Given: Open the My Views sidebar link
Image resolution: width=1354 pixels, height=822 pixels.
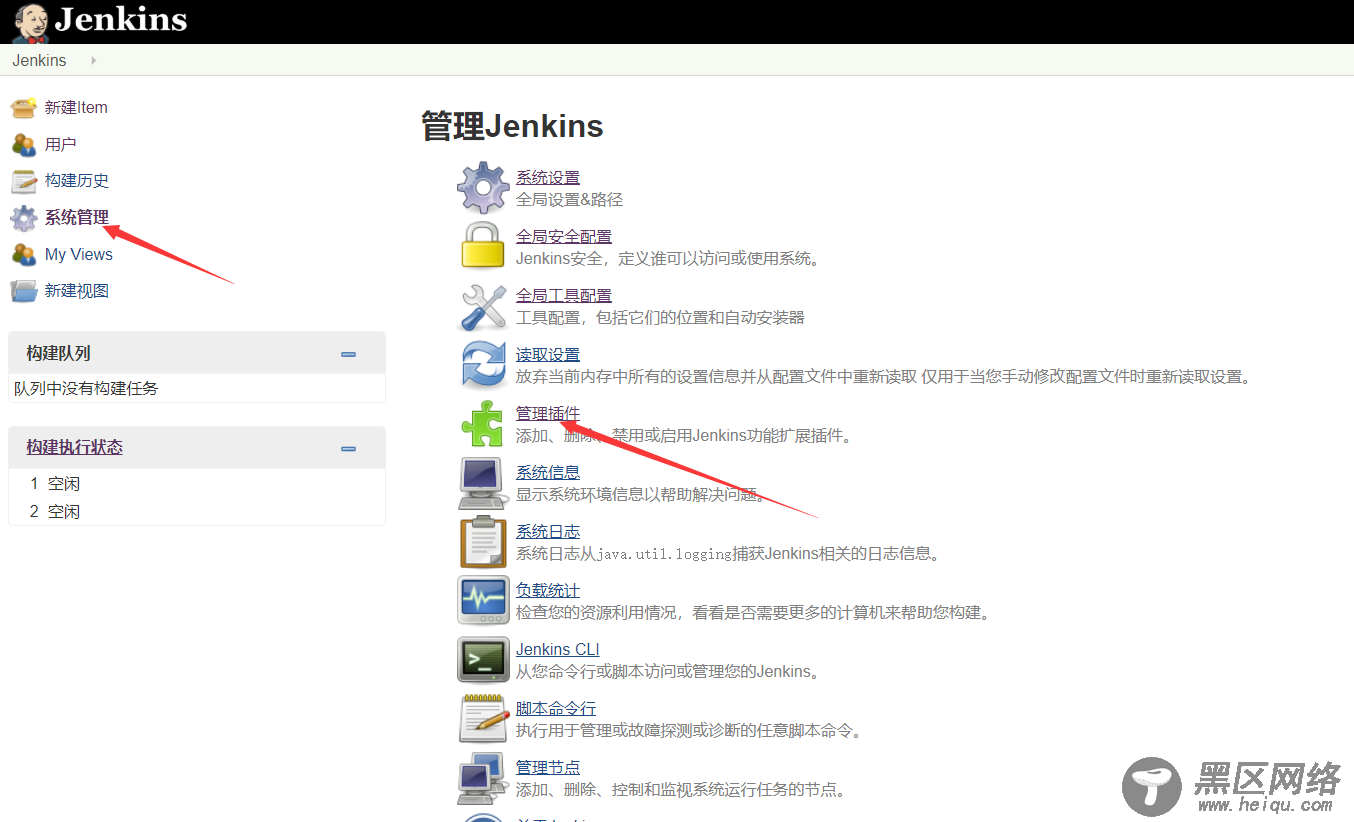Looking at the screenshot, I should tap(79, 254).
